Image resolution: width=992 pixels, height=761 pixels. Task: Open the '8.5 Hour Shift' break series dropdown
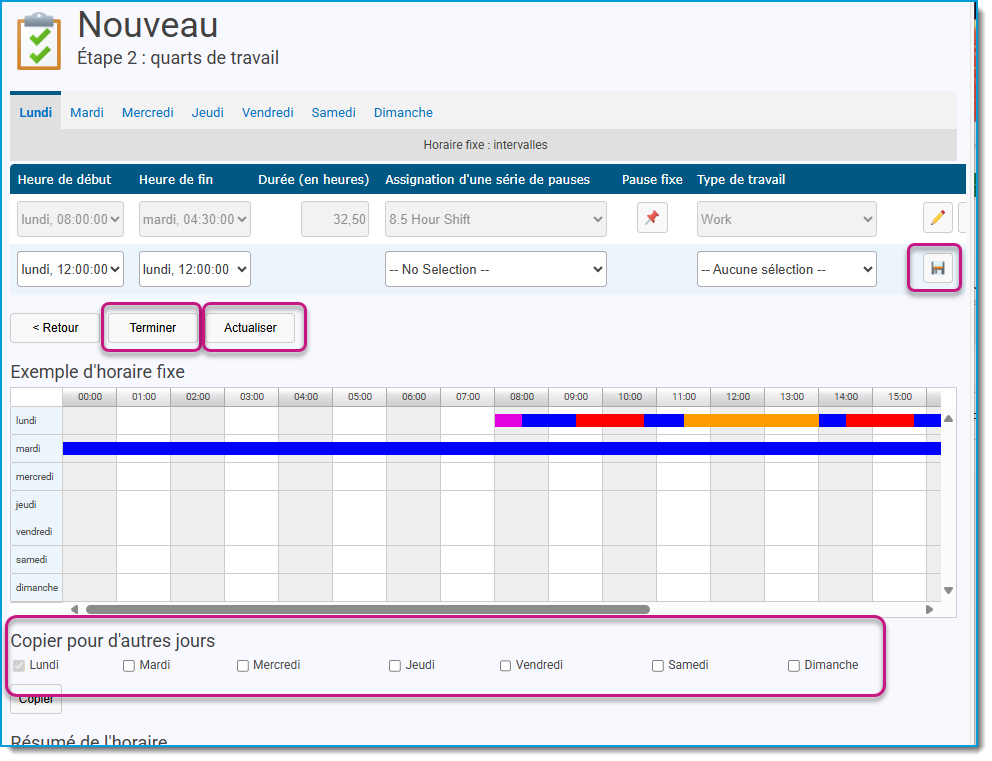point(496,219)
